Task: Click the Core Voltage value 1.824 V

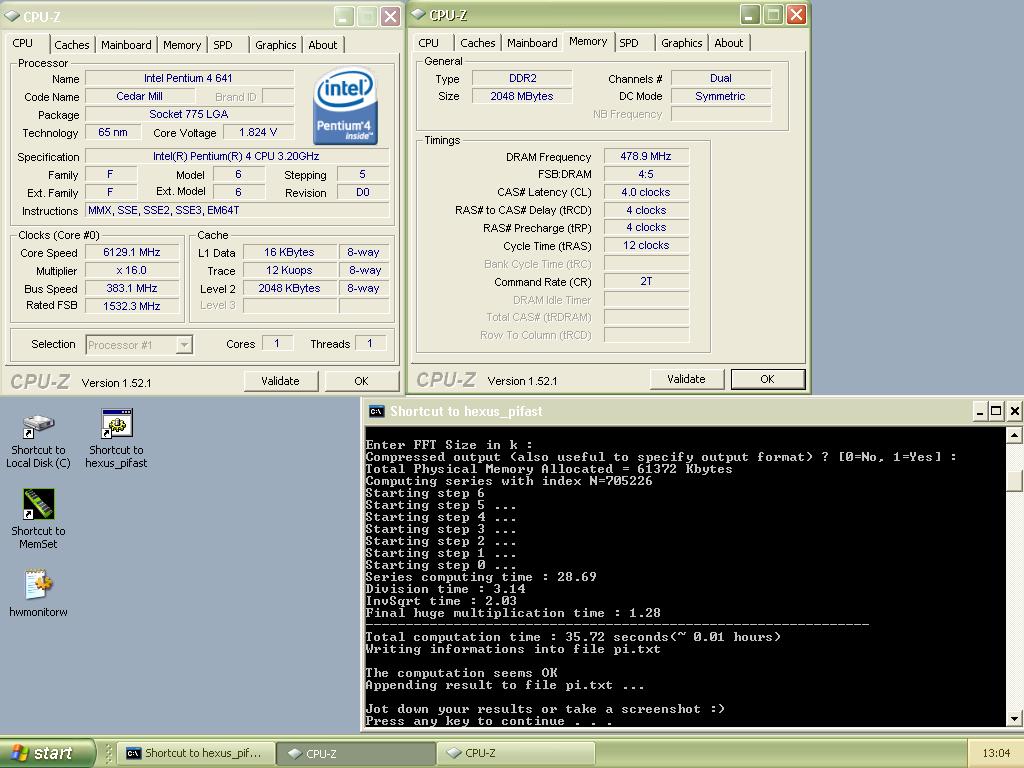Action: tap(258, 133)
